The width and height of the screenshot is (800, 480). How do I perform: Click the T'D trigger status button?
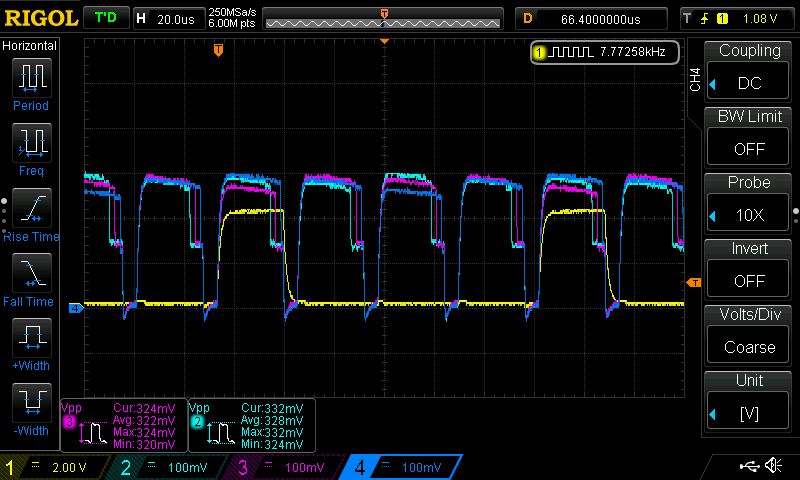(x=105, y=18)
